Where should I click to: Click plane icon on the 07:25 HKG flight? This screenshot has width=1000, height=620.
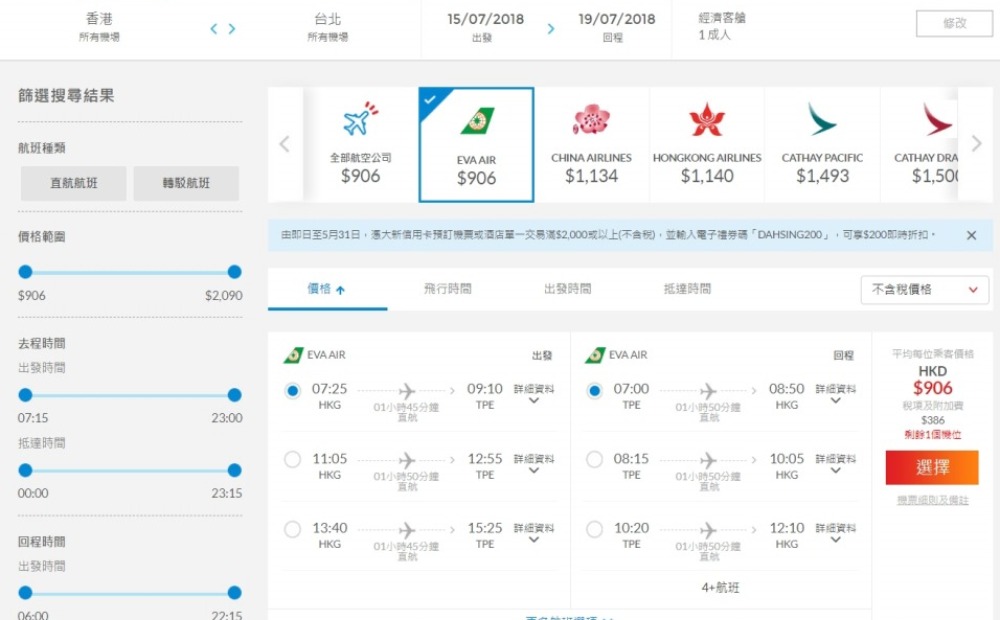(407, 390)
